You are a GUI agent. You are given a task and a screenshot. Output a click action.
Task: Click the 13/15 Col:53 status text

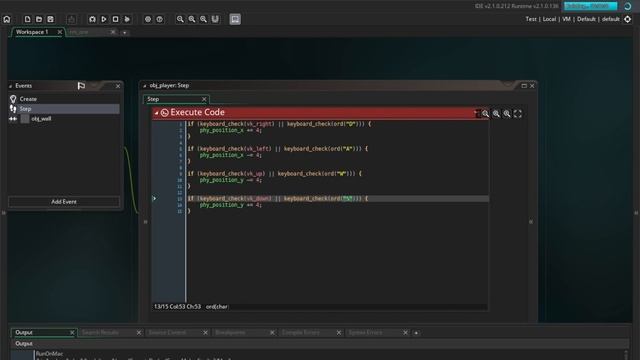[x=178, y=307]
